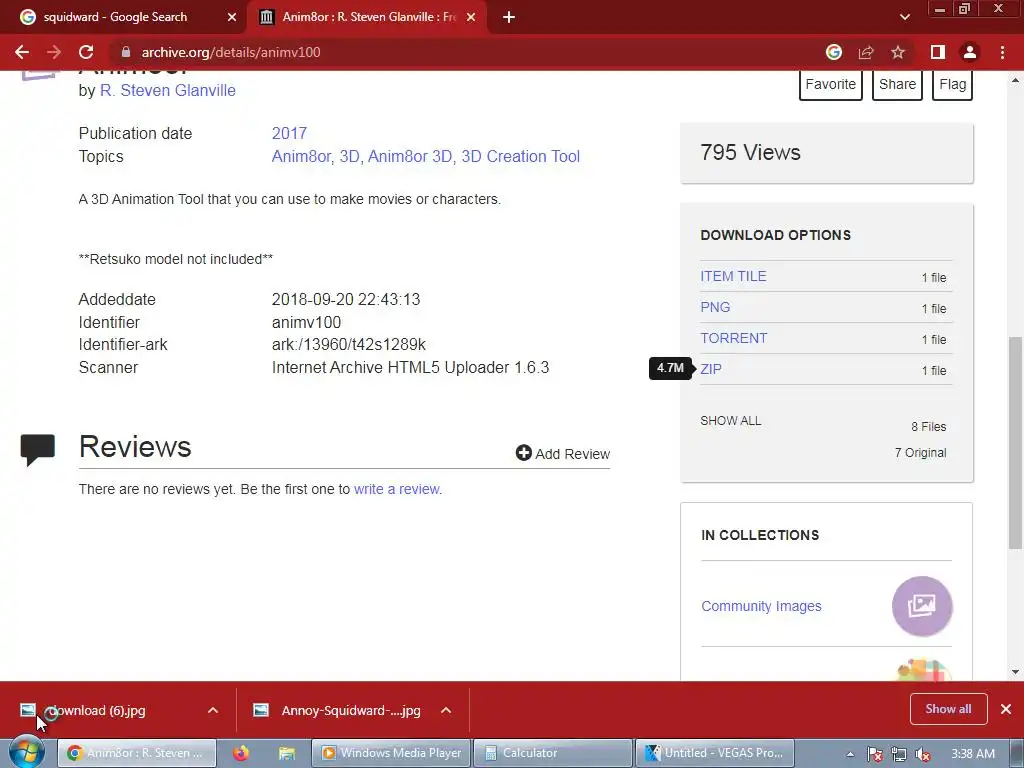Image resolution: width=1024 pixels, height=768 pixels.
Task: Switch to Calculator in taskbar
Action: pos(552,753)
